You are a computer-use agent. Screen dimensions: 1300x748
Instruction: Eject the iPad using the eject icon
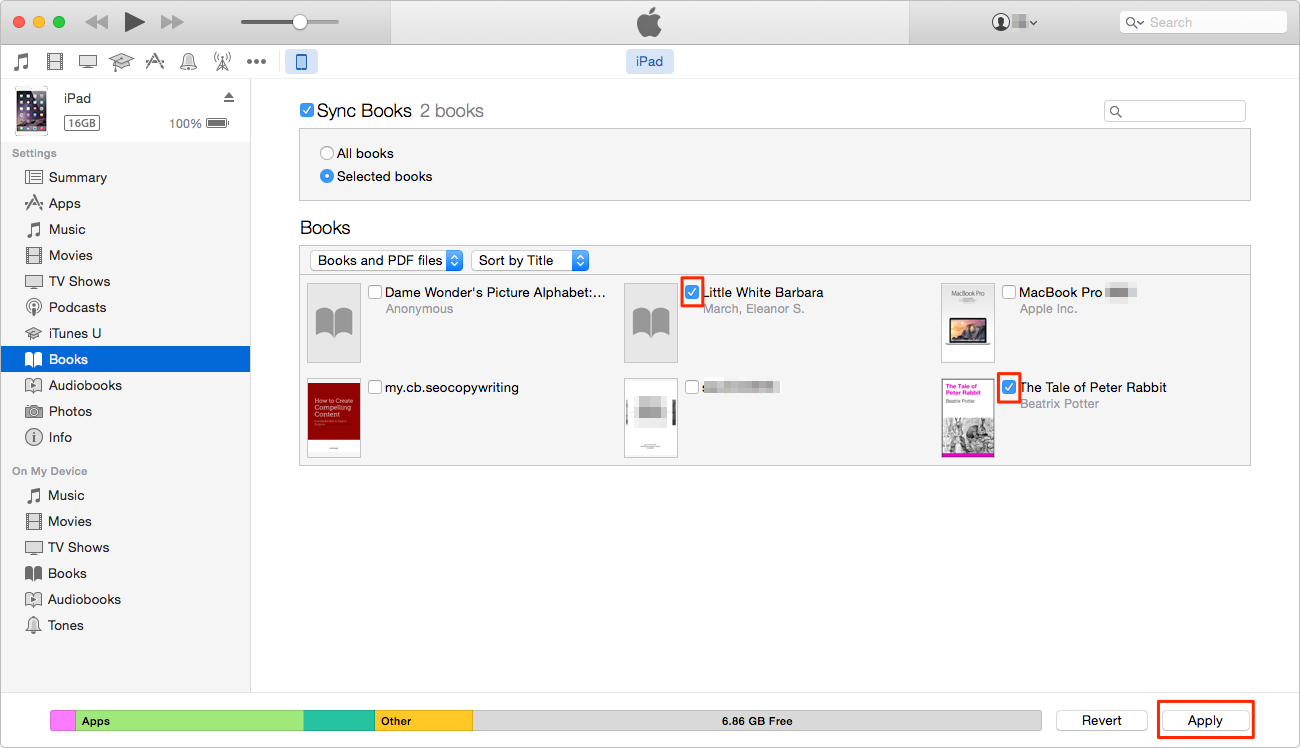click(x=228, y=97)
